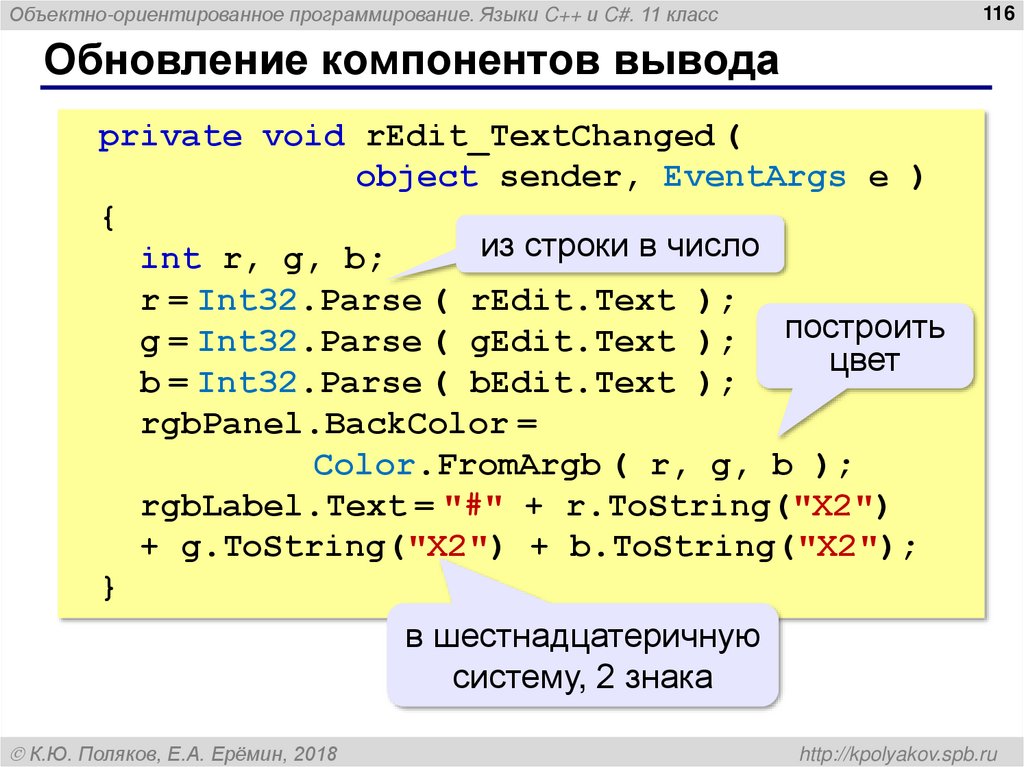Click the header text 'Объектно-ориентированное программирование'
1024x767 pixels.
click(x=241, y=14)
